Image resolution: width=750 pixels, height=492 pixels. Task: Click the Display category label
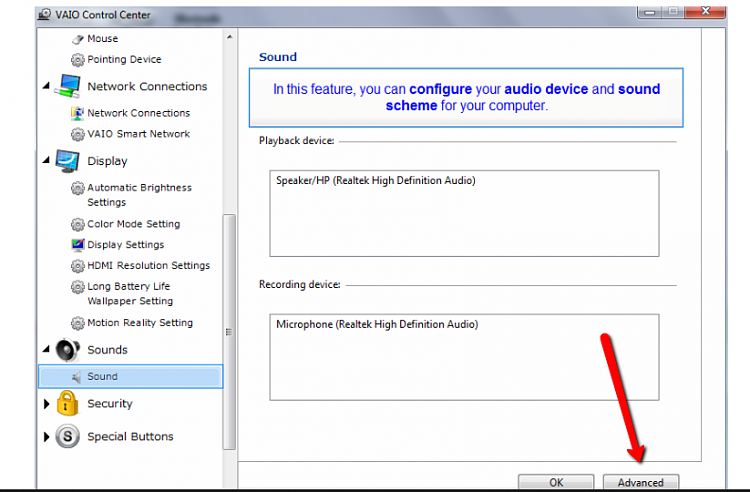point(107,161)
